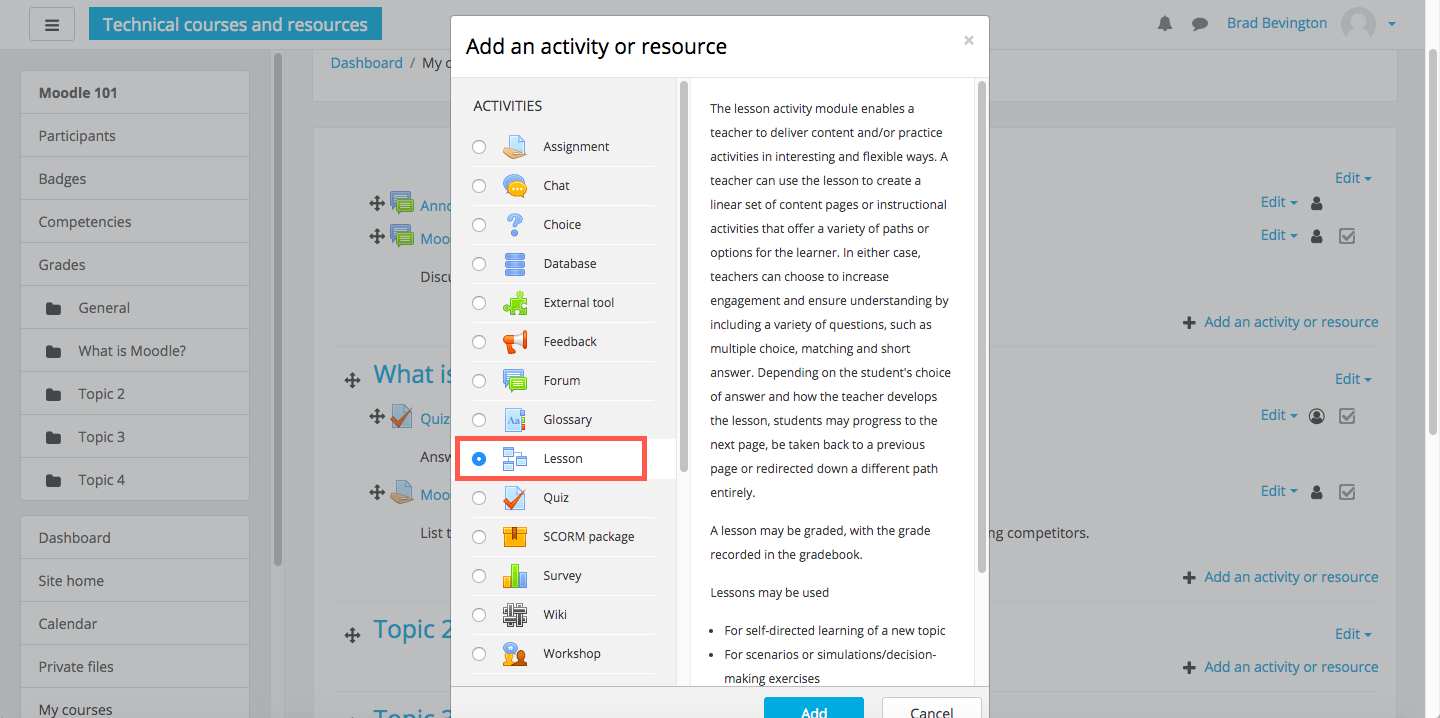Click the 'Add an activity or resource' dialog title

pos(596,46)
